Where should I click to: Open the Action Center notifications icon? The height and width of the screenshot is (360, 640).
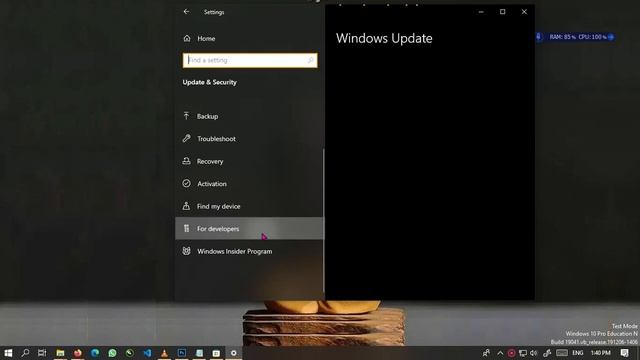(624, 353)
